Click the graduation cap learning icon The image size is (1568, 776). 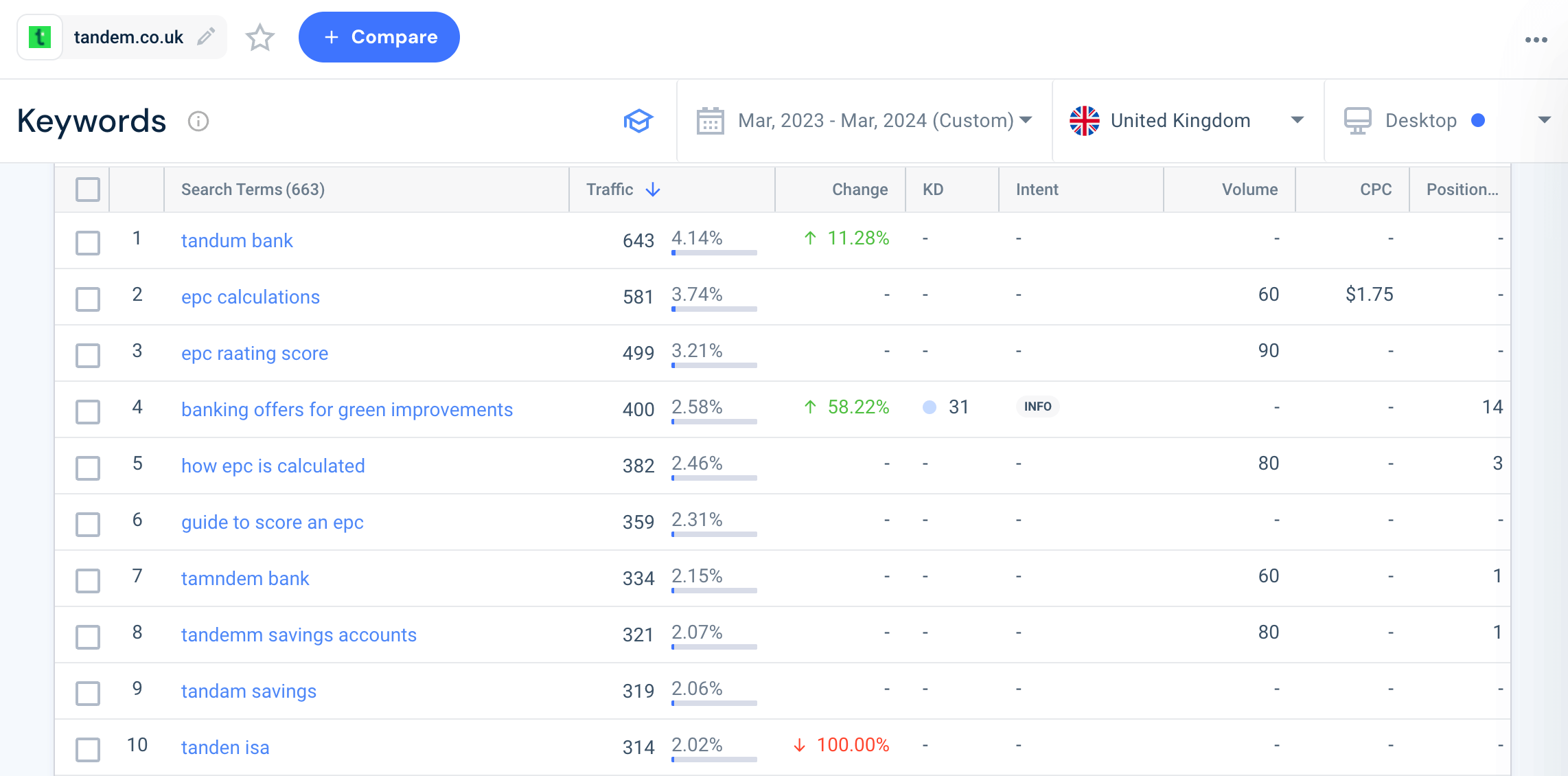tap(638, 120)
